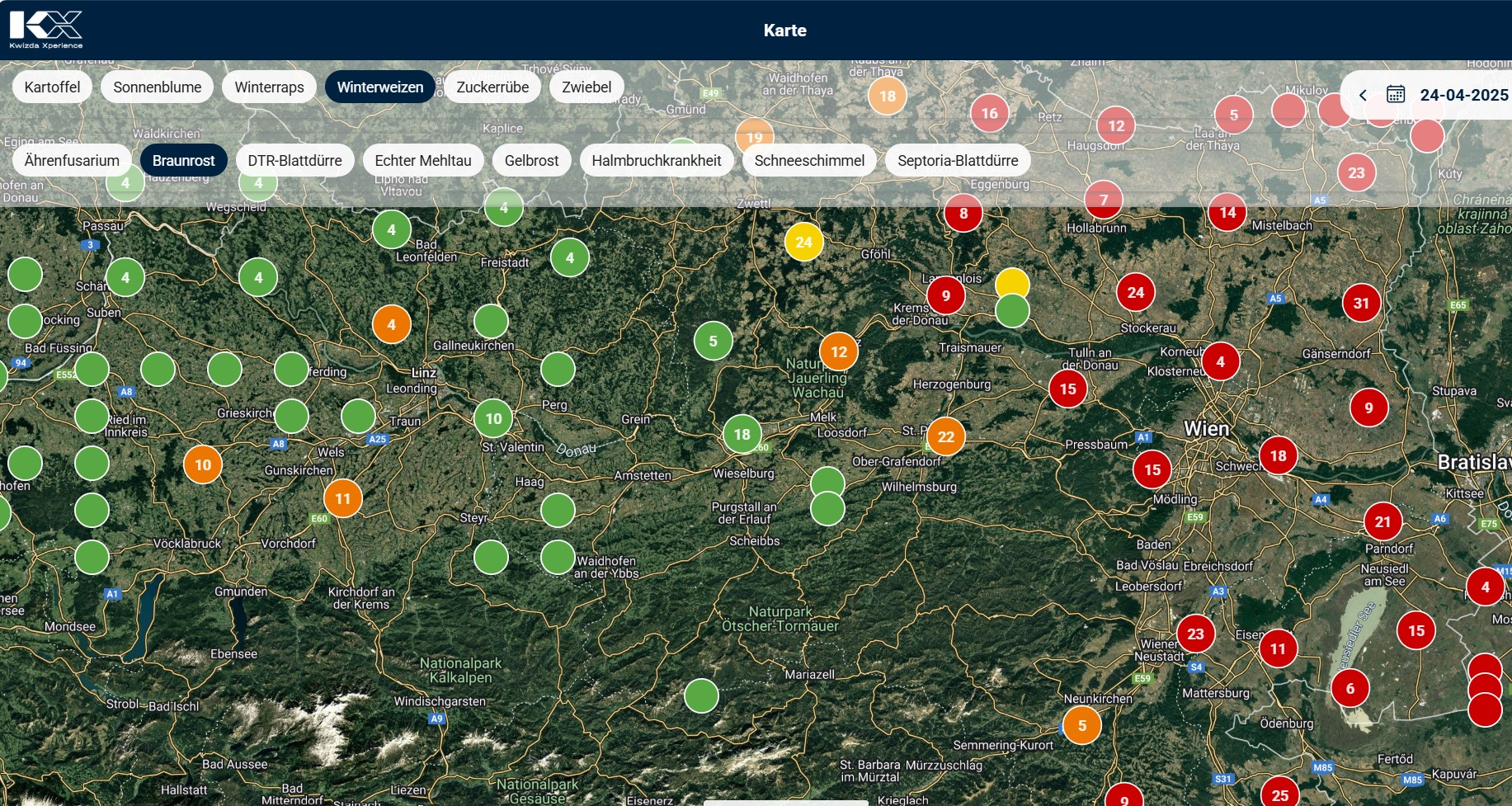This screenshot has width=1512, height=806.
Task: Select the Kartoffel crop filter
Action: [x=52, y=87]
